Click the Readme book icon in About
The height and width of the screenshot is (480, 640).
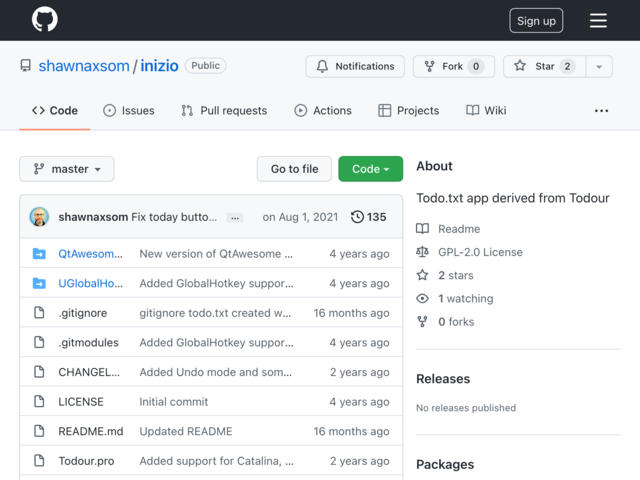click(422, 229)
